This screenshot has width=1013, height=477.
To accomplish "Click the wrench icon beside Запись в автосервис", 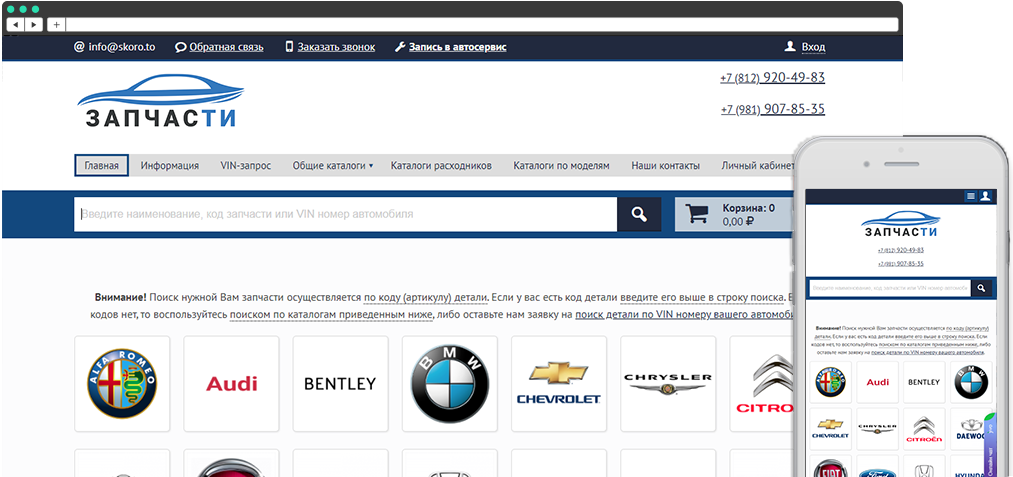I will [x=400, y=47].
